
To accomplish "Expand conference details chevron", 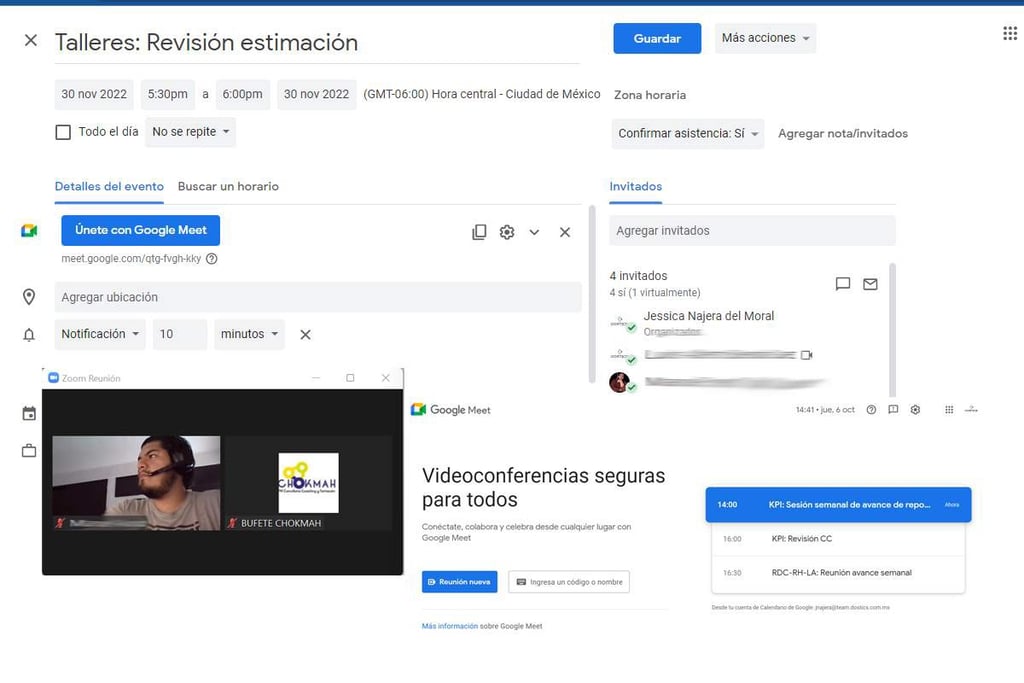I will (x=534, y=232).
